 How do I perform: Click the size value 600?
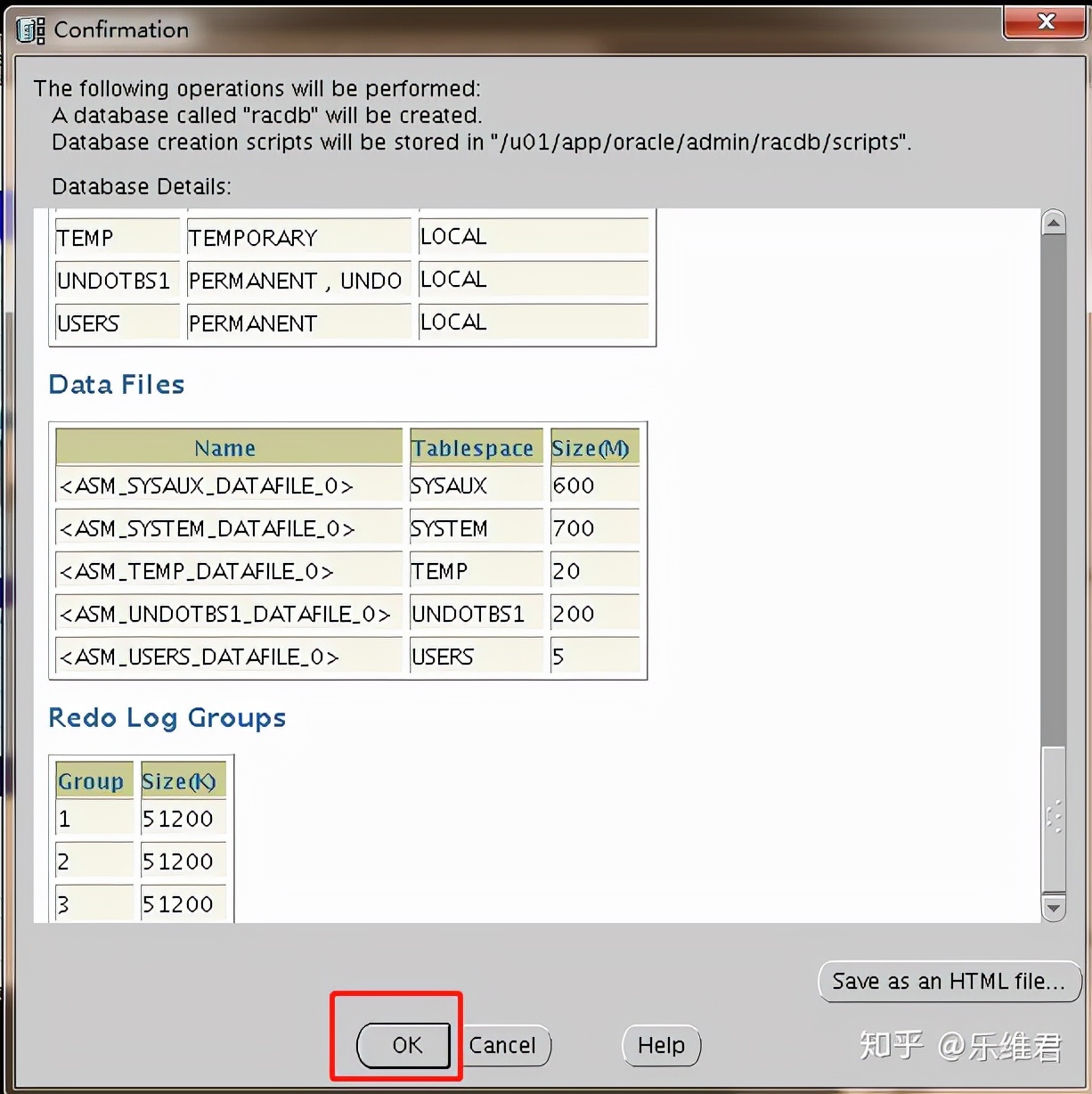coord(594,486)
